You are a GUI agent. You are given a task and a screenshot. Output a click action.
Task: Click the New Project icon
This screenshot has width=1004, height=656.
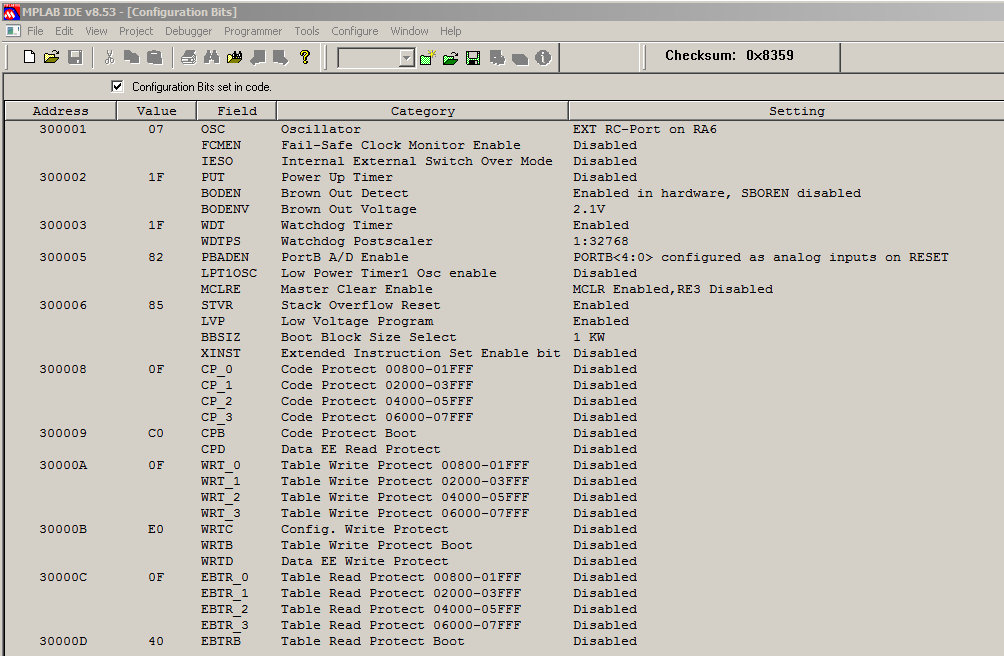pos(428,58)
